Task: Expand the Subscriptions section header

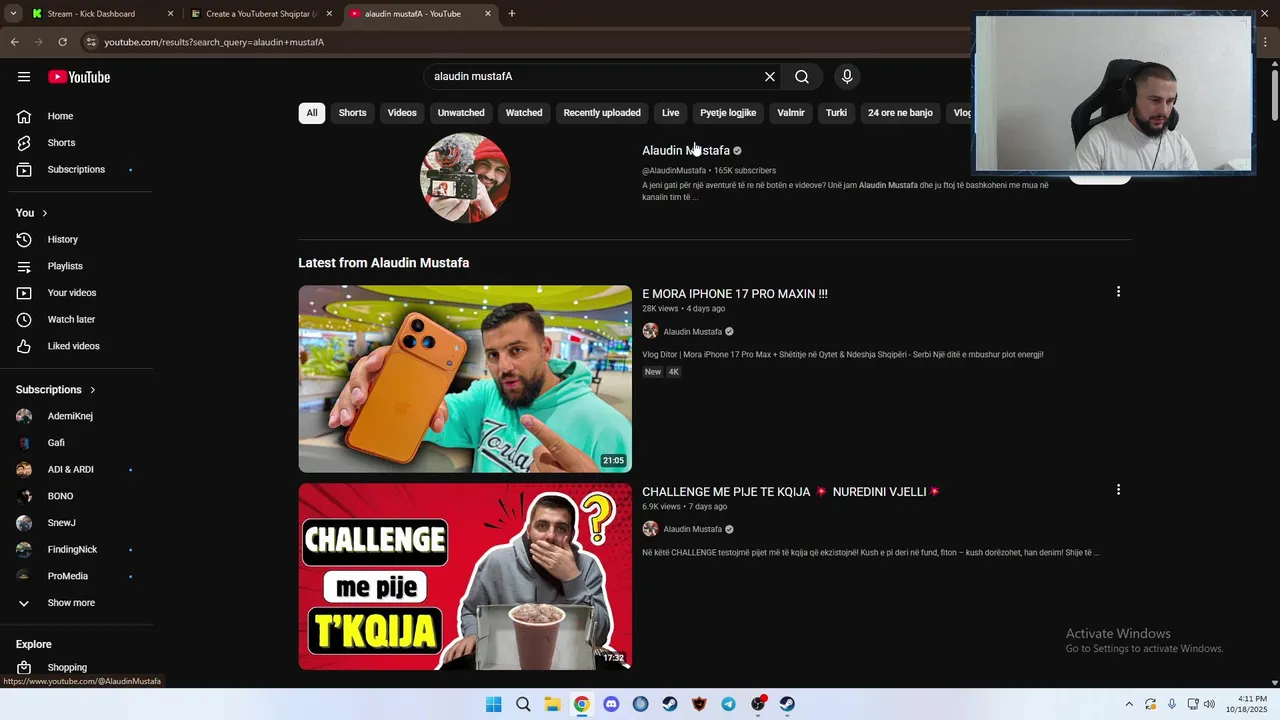Action: tap(56, 390)
